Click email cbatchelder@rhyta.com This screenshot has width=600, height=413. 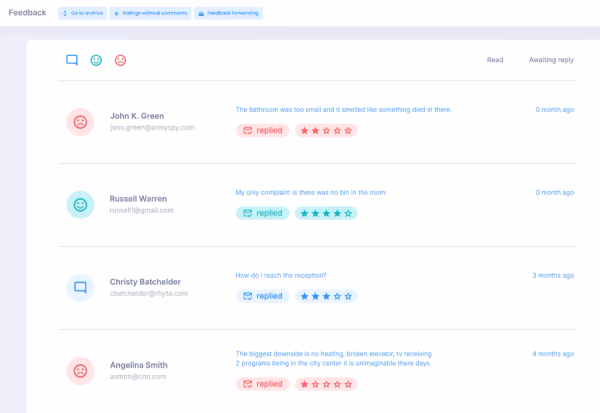click(149, 293)
